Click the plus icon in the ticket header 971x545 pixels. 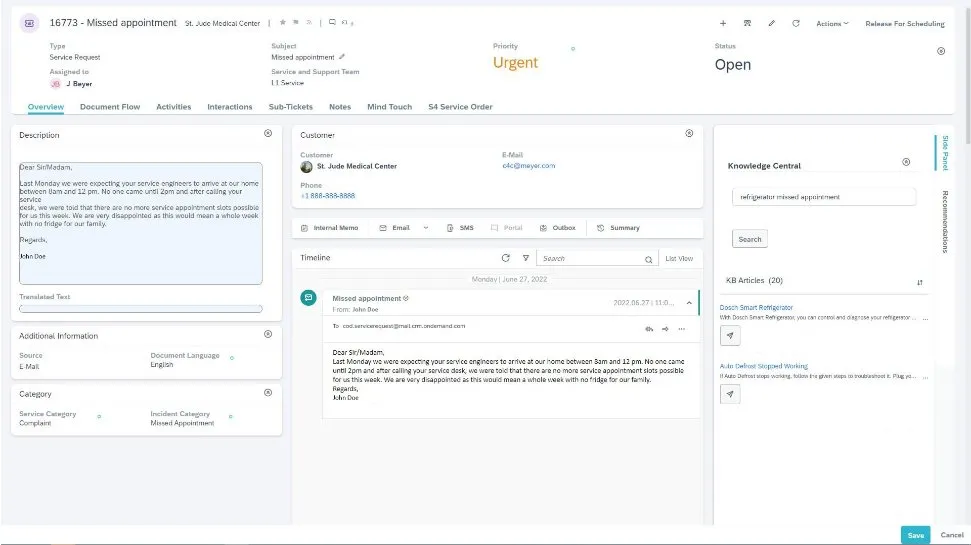pos(723,23)
